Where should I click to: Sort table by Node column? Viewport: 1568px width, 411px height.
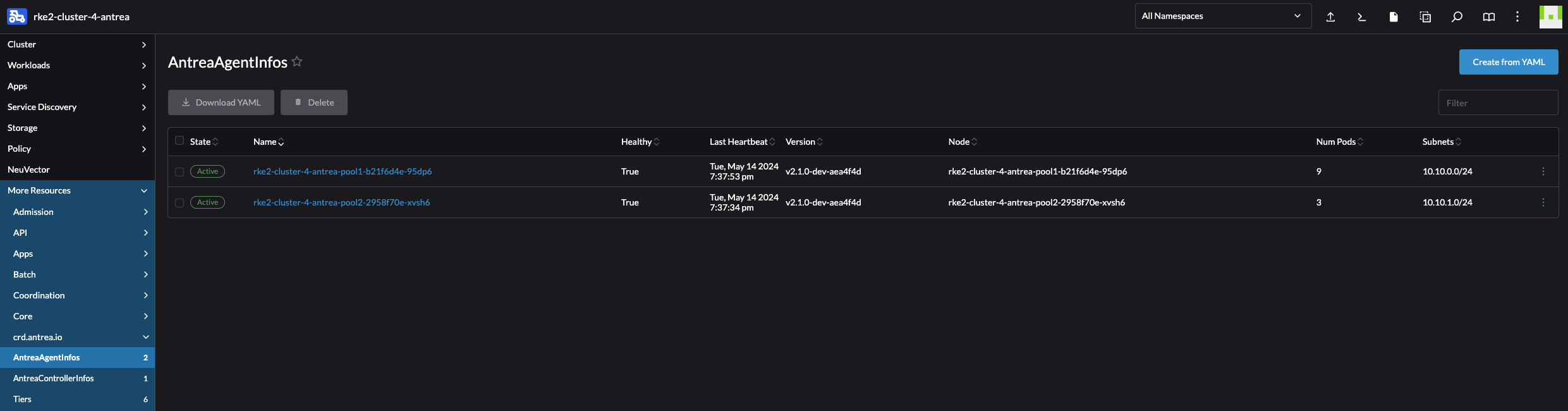pyautogui.click(x=963, y=142)
